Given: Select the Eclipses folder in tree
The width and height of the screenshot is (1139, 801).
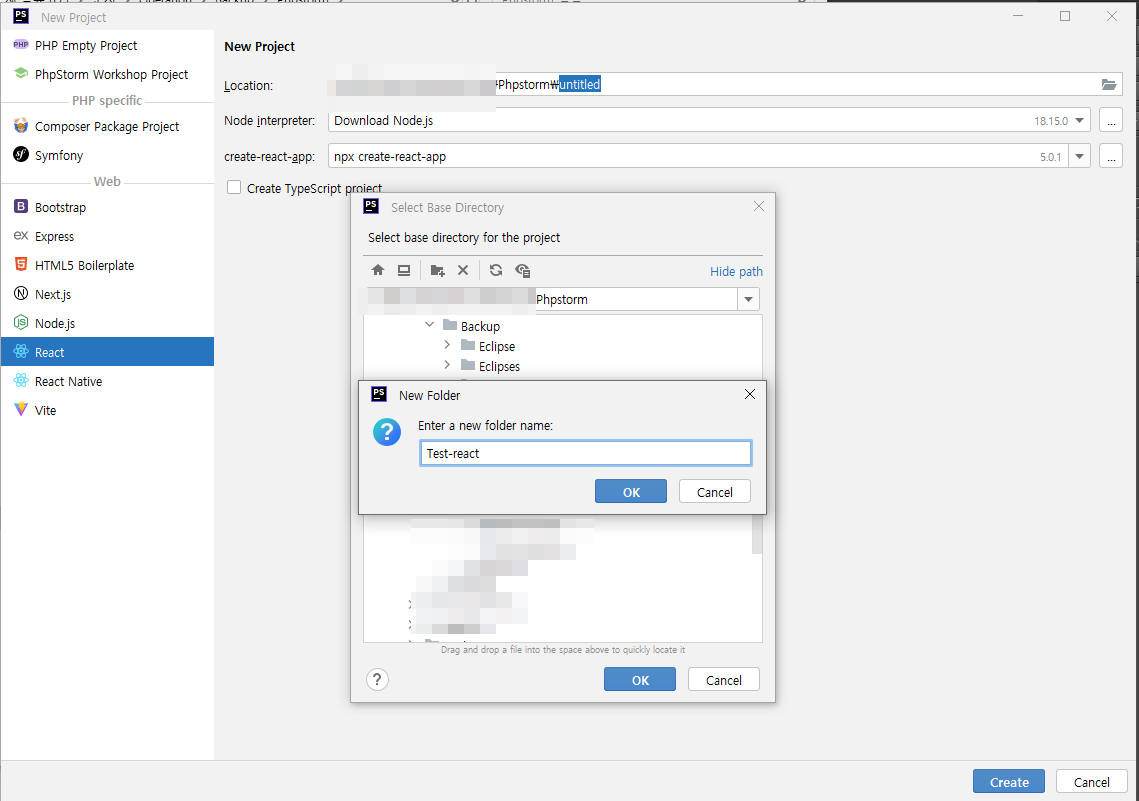Looking at the screenshot, I should [499, 366].
